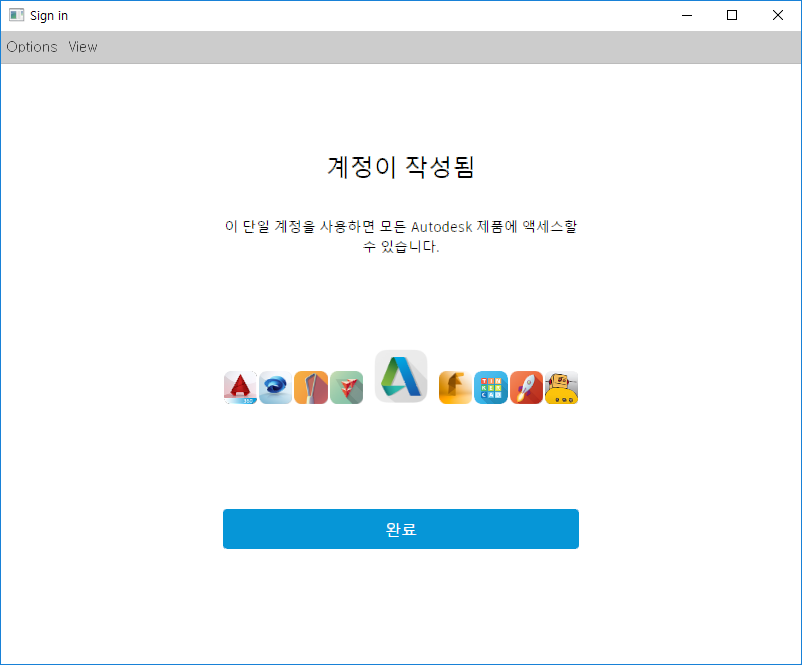This screenshot has height=665, width=802.
Task: Maximize the Sign in window
Action: [x=732, y=15]
